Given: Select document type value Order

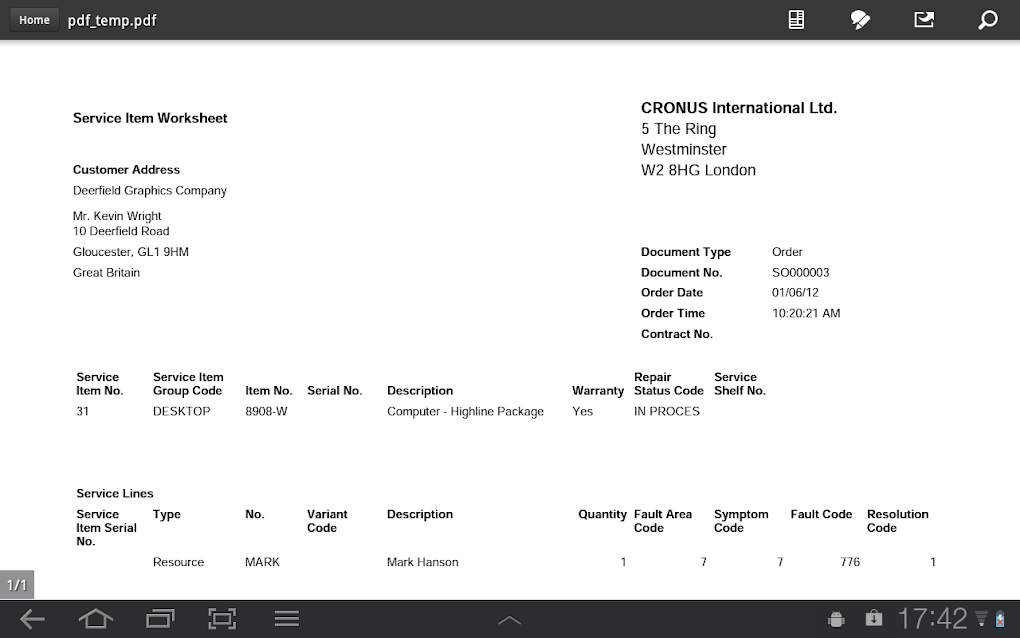Looking at the screenshot, I should pos(787,252).
